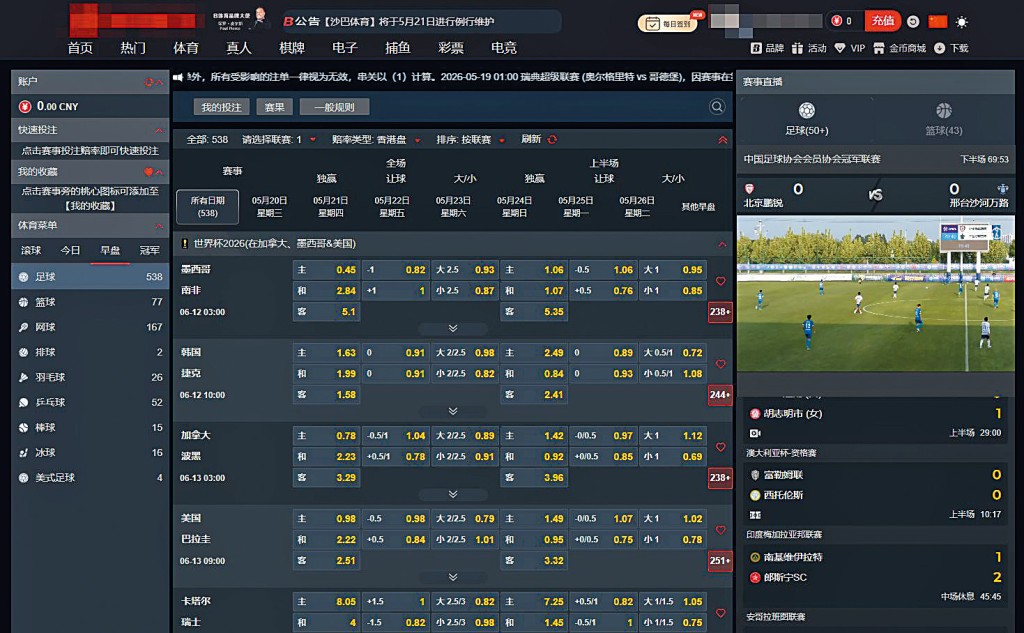Click the balance refresh icon beside 充值
1024x633 pixels.
[x=913, y=22]
